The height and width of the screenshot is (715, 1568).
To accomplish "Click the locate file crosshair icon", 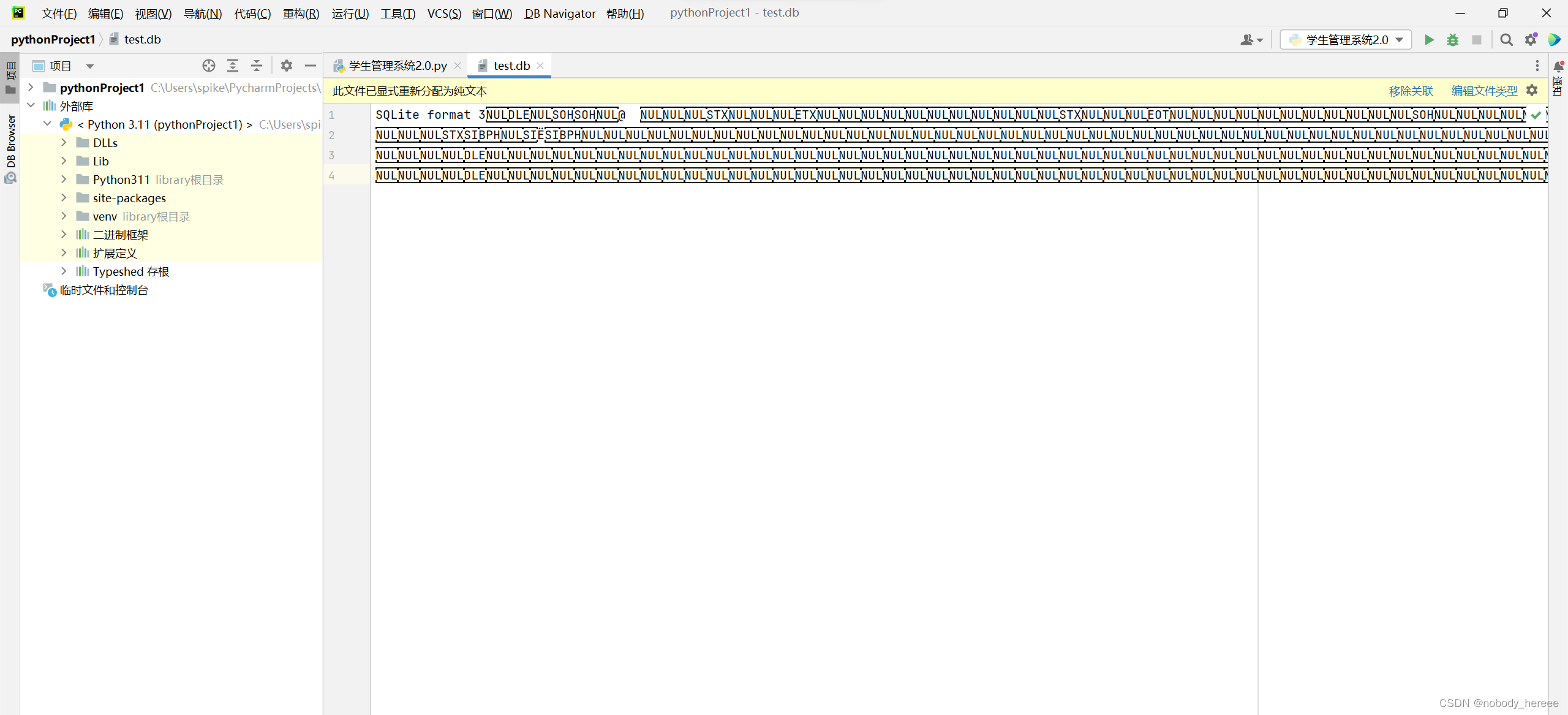I will 209,66.
